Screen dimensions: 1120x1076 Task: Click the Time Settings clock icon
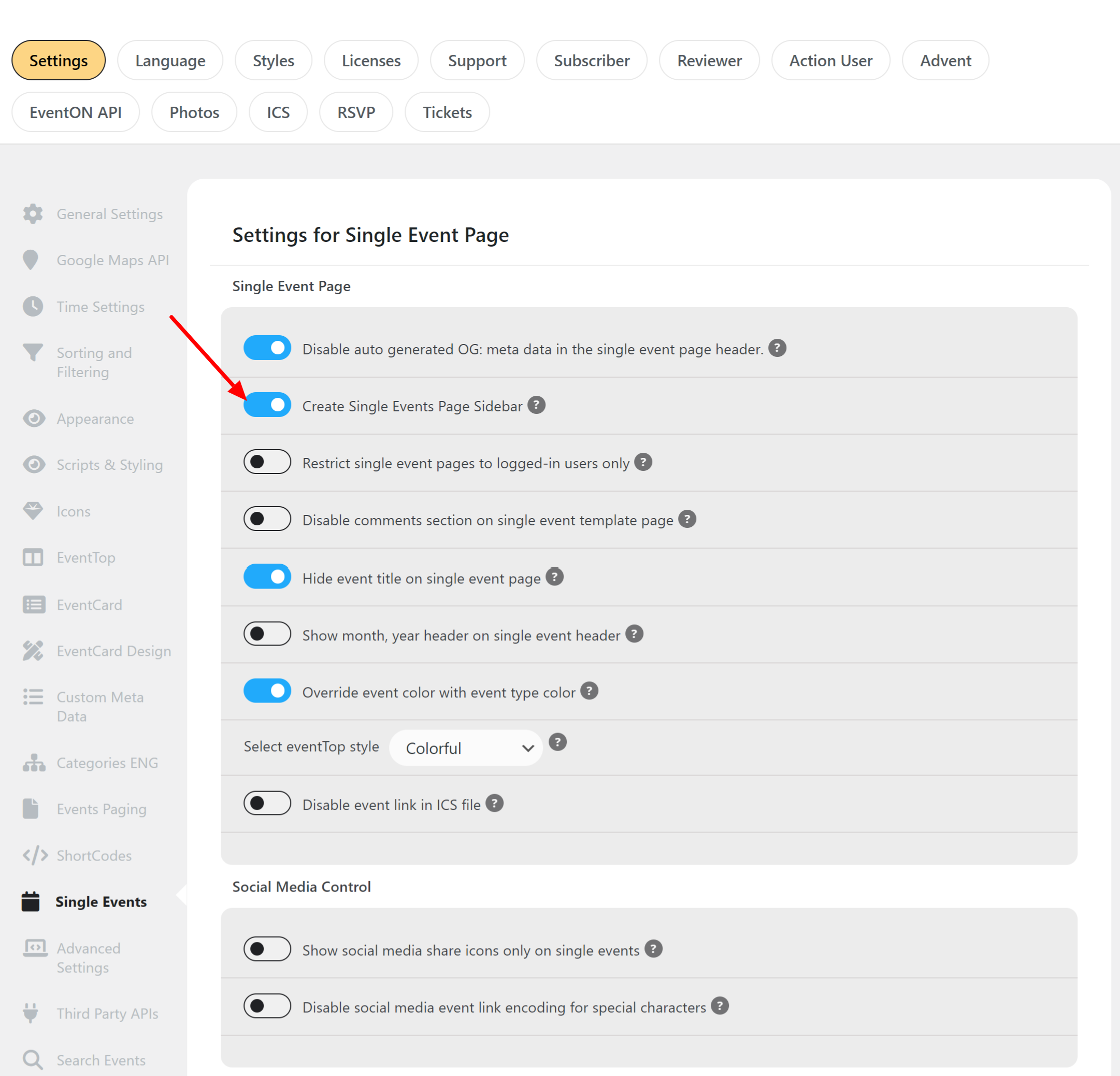(x=33, y=306)
